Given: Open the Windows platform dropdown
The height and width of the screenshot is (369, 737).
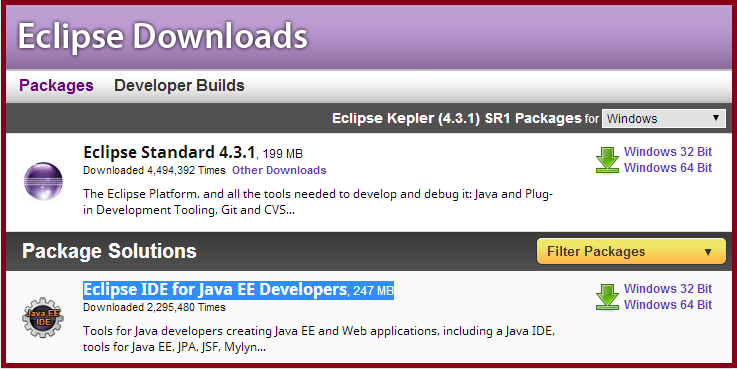Looking at the screenshot, I should [664, 118].
